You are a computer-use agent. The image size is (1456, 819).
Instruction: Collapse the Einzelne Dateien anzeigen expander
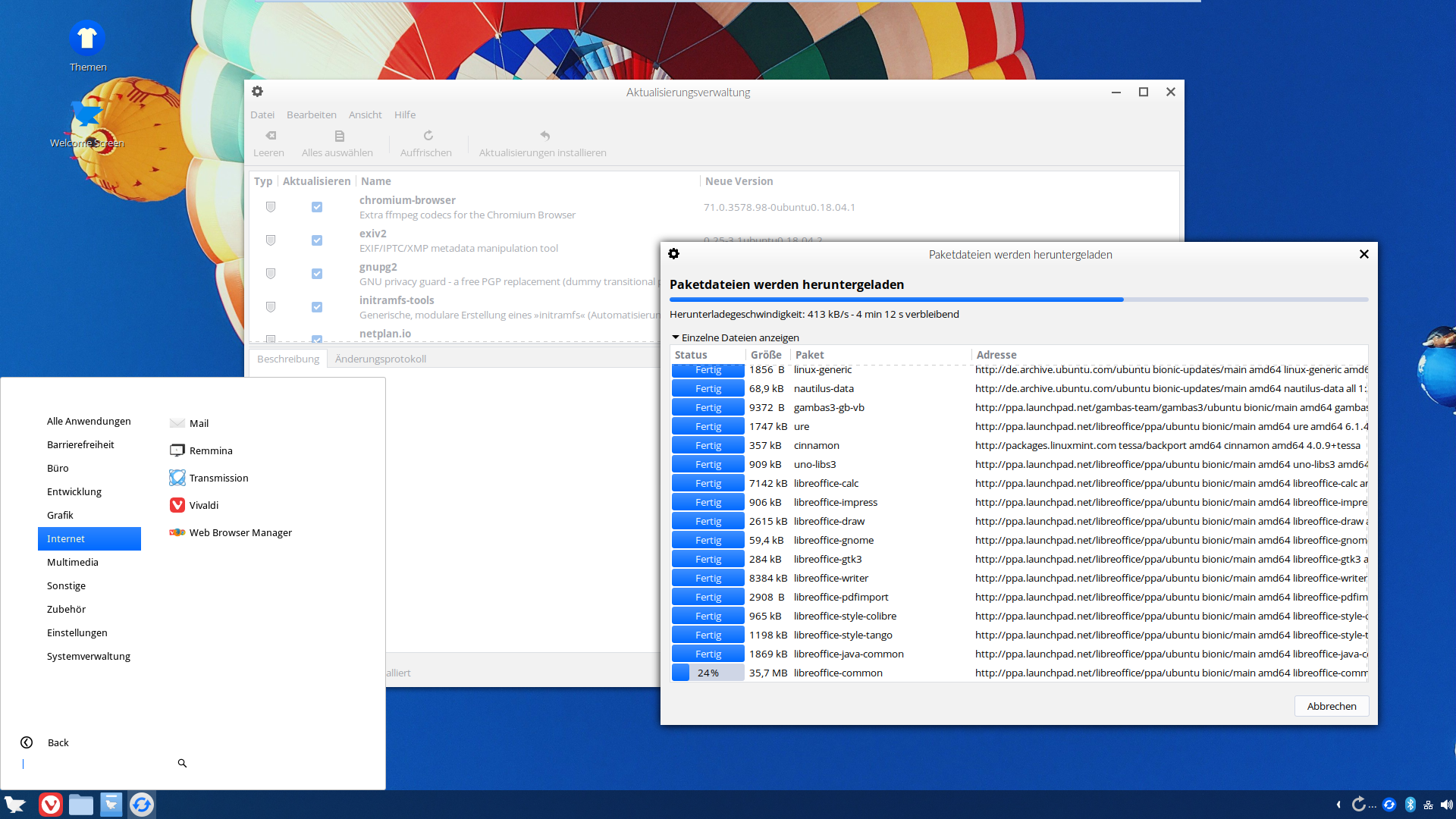676,337
